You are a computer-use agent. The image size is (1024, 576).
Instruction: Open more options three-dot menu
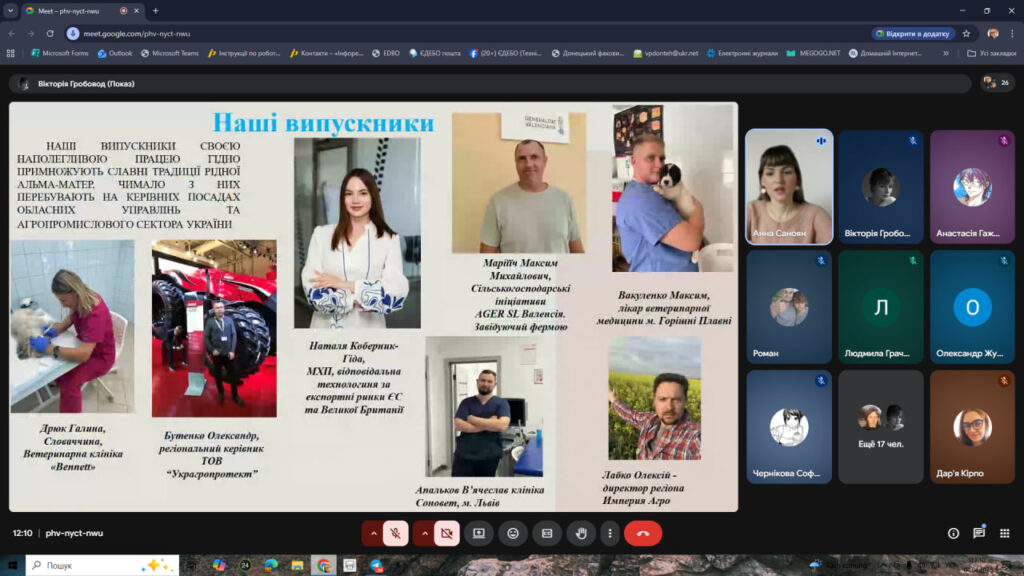tap(609, 534)
